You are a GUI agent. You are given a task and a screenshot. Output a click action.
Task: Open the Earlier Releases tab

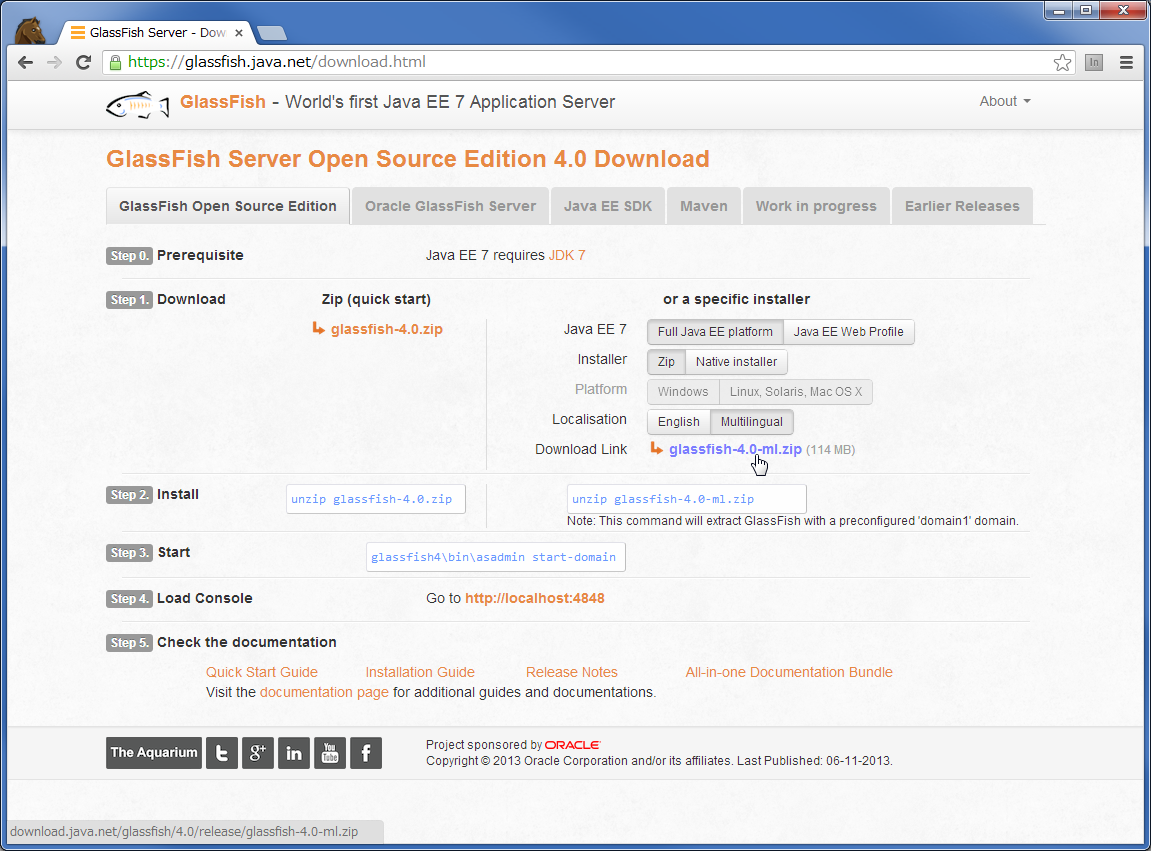pos(961,205)
